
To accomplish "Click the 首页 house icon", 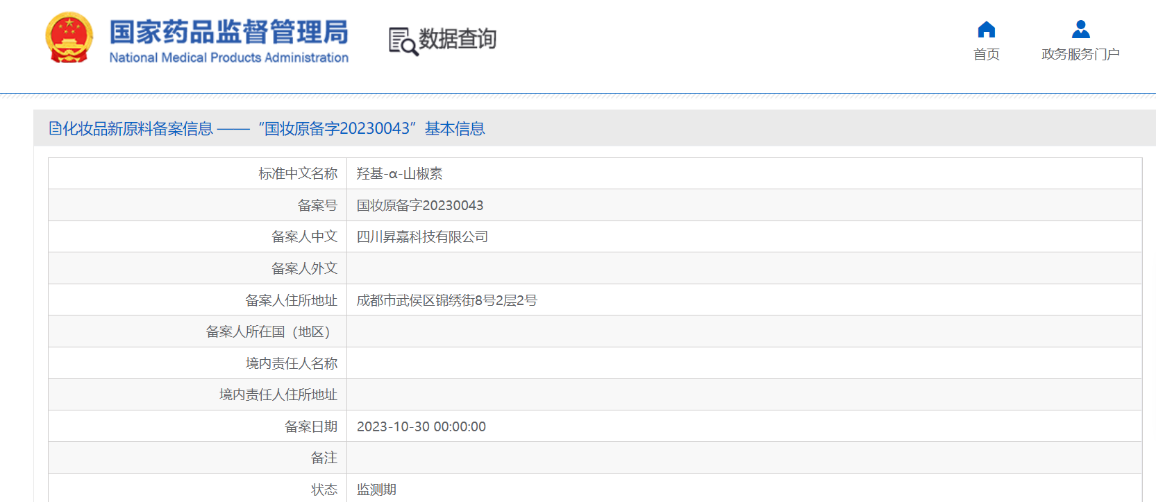I will pos(986,29).
